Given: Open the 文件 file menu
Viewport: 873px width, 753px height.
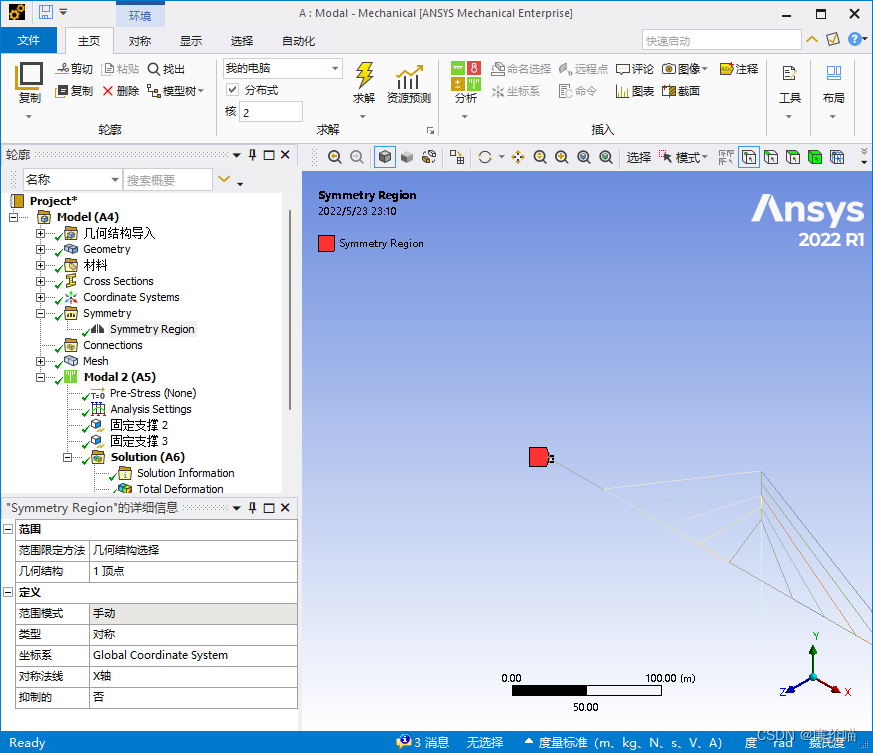Looking at the screenshot, I should (x=28, y=40).
